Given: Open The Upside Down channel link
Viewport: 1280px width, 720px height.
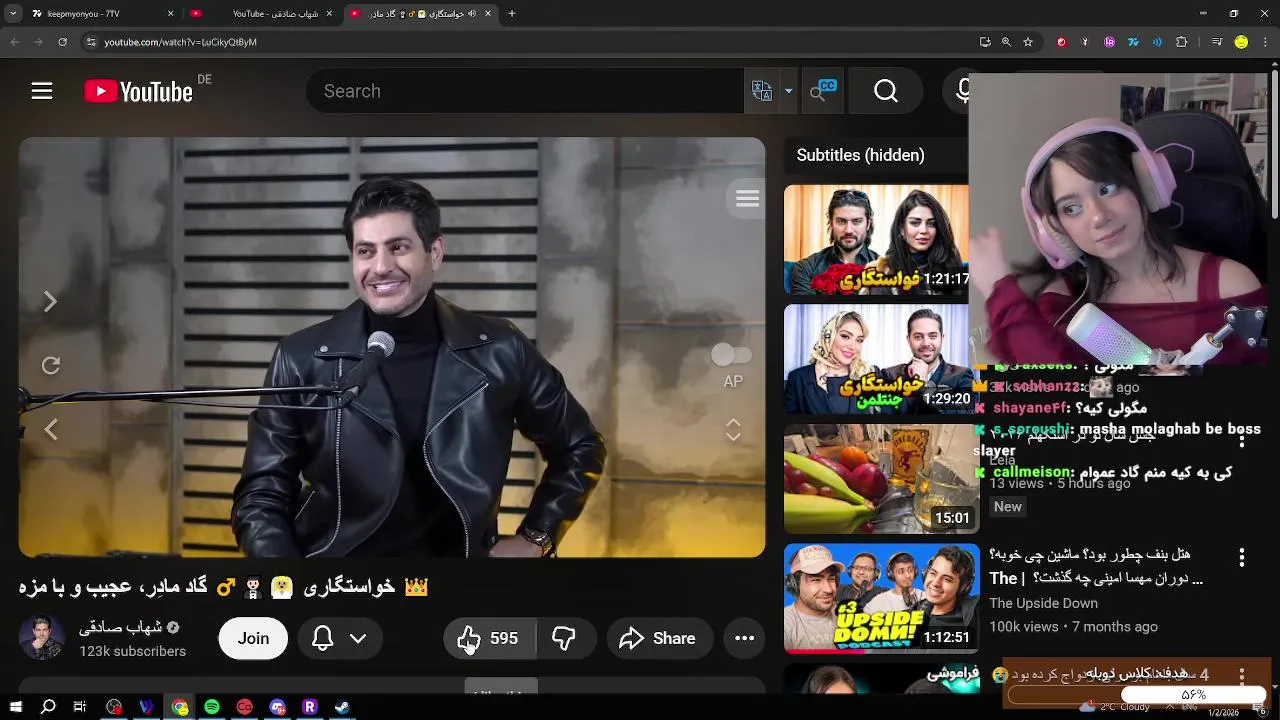Looking at the screenshot, I should point(1043,603).
